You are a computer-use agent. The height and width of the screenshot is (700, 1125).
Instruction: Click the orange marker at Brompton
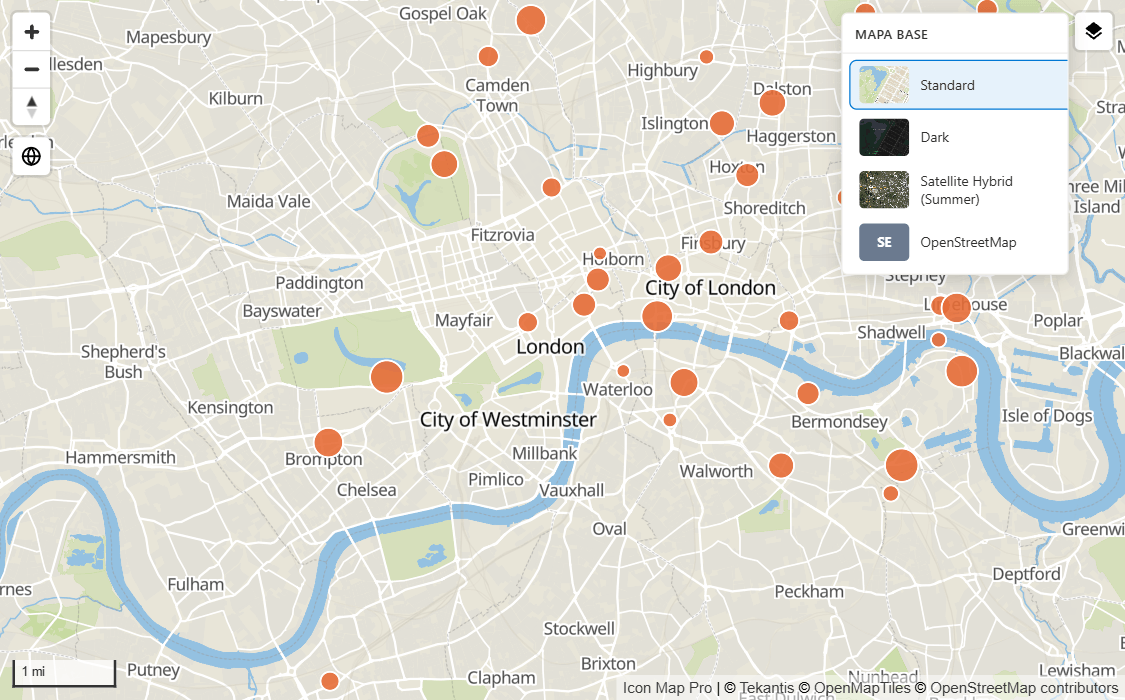pos(328,443)
